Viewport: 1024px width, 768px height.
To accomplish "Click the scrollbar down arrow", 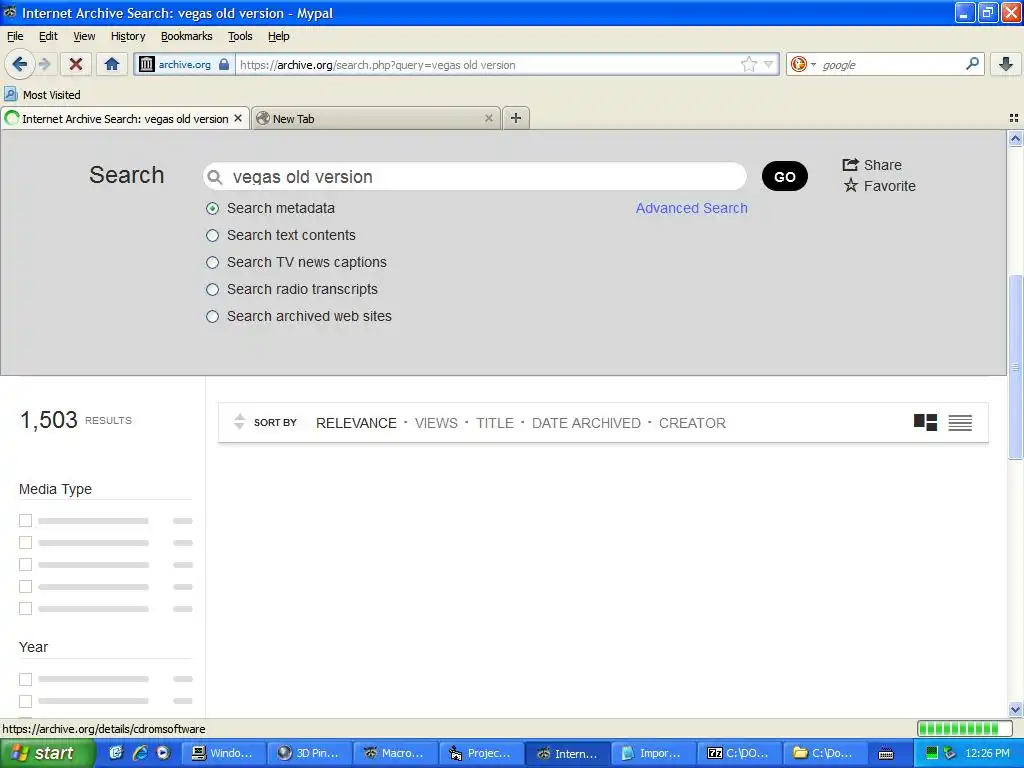I will tap(1015, 709).
